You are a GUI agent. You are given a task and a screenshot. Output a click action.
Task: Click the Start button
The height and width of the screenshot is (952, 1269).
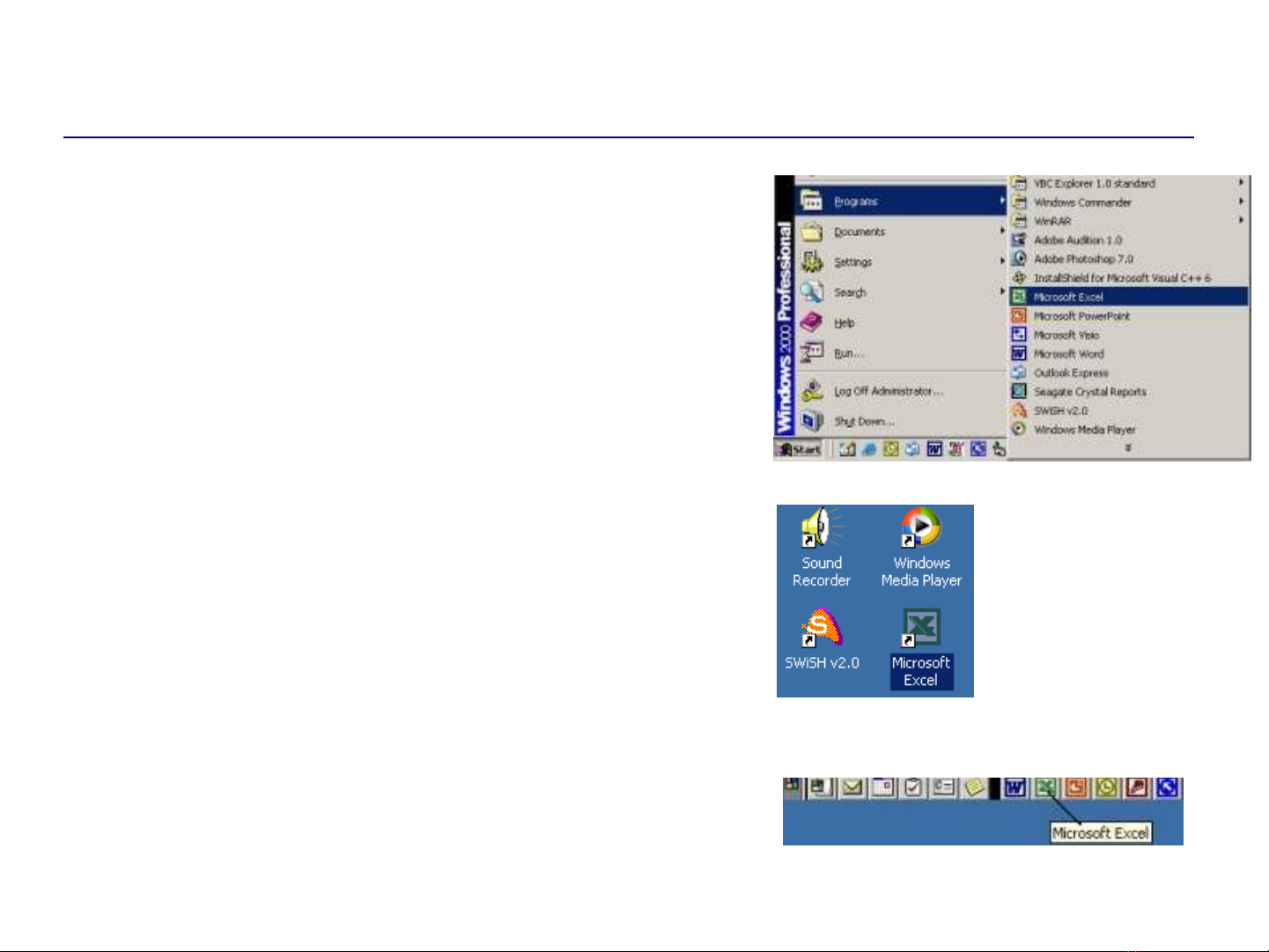point(799,449)
